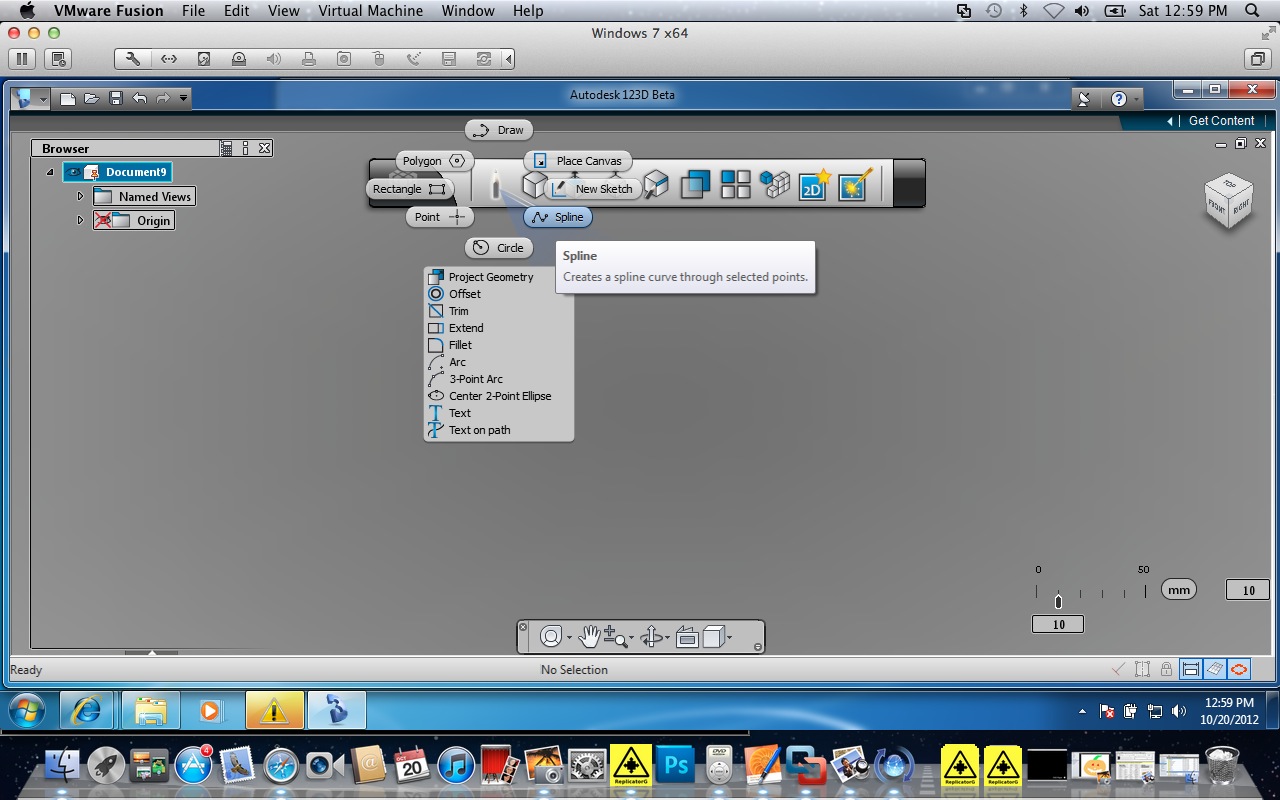Select the Circle sketch tool

click(x=499, y=248)
